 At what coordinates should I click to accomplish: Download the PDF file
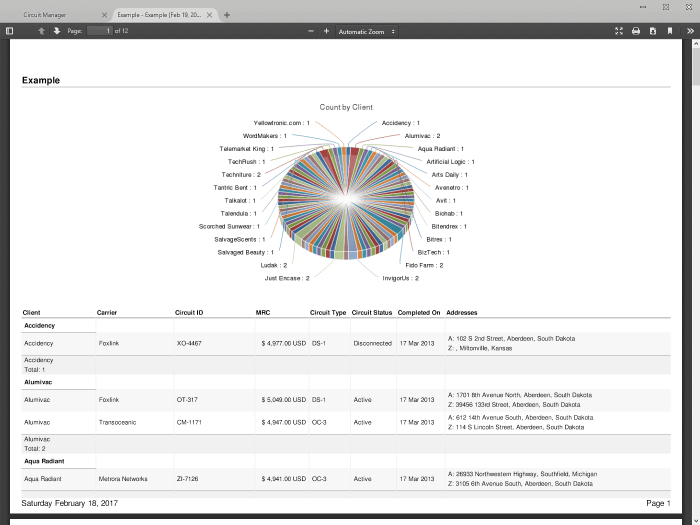coord(652,31)
